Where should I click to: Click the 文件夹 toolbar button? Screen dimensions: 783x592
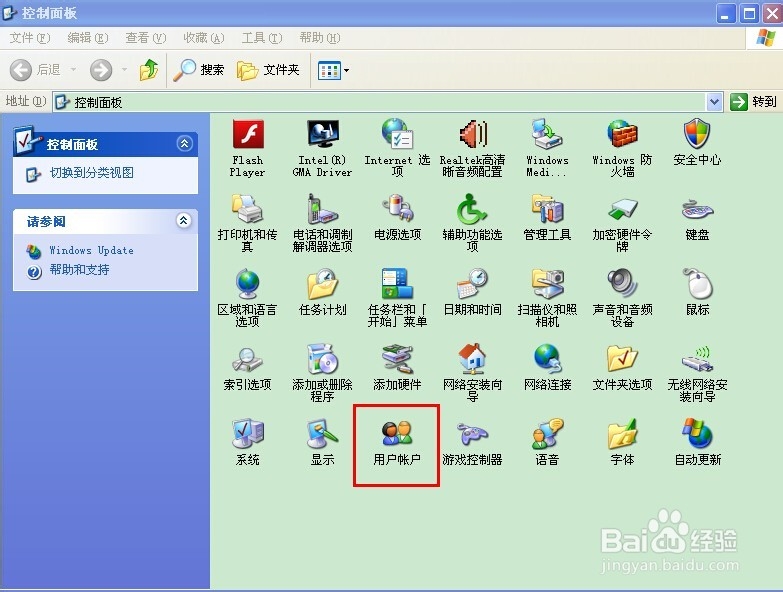point(268,70)
